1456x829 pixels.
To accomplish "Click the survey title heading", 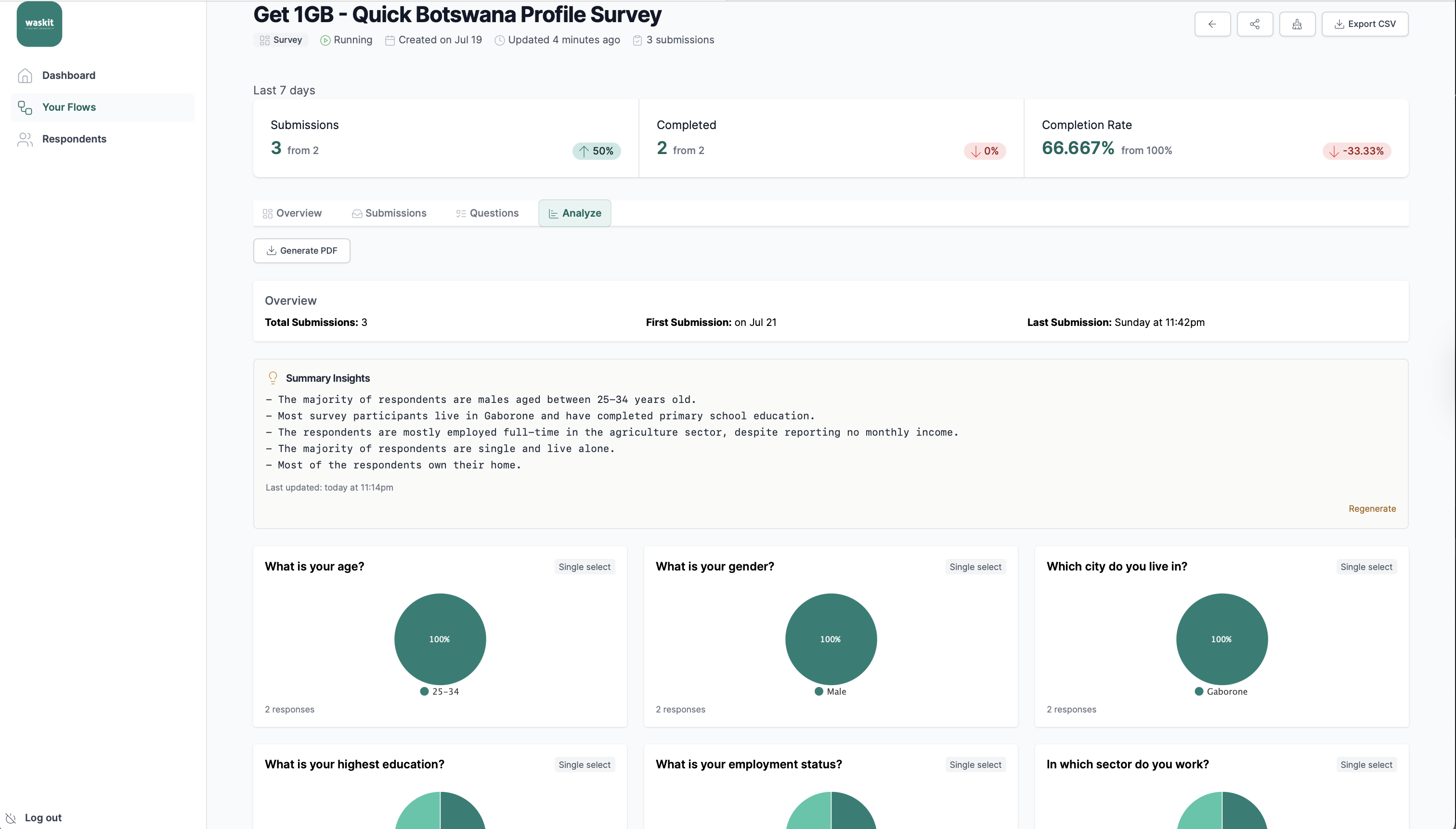I will click(457, 14).
